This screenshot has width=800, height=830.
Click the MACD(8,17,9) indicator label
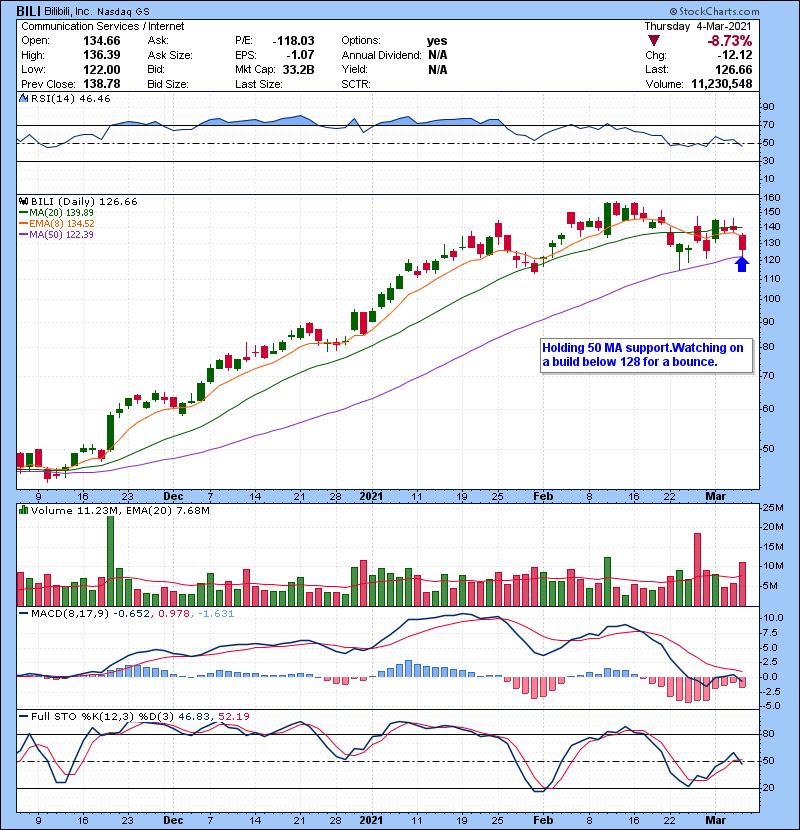[70, 614]
